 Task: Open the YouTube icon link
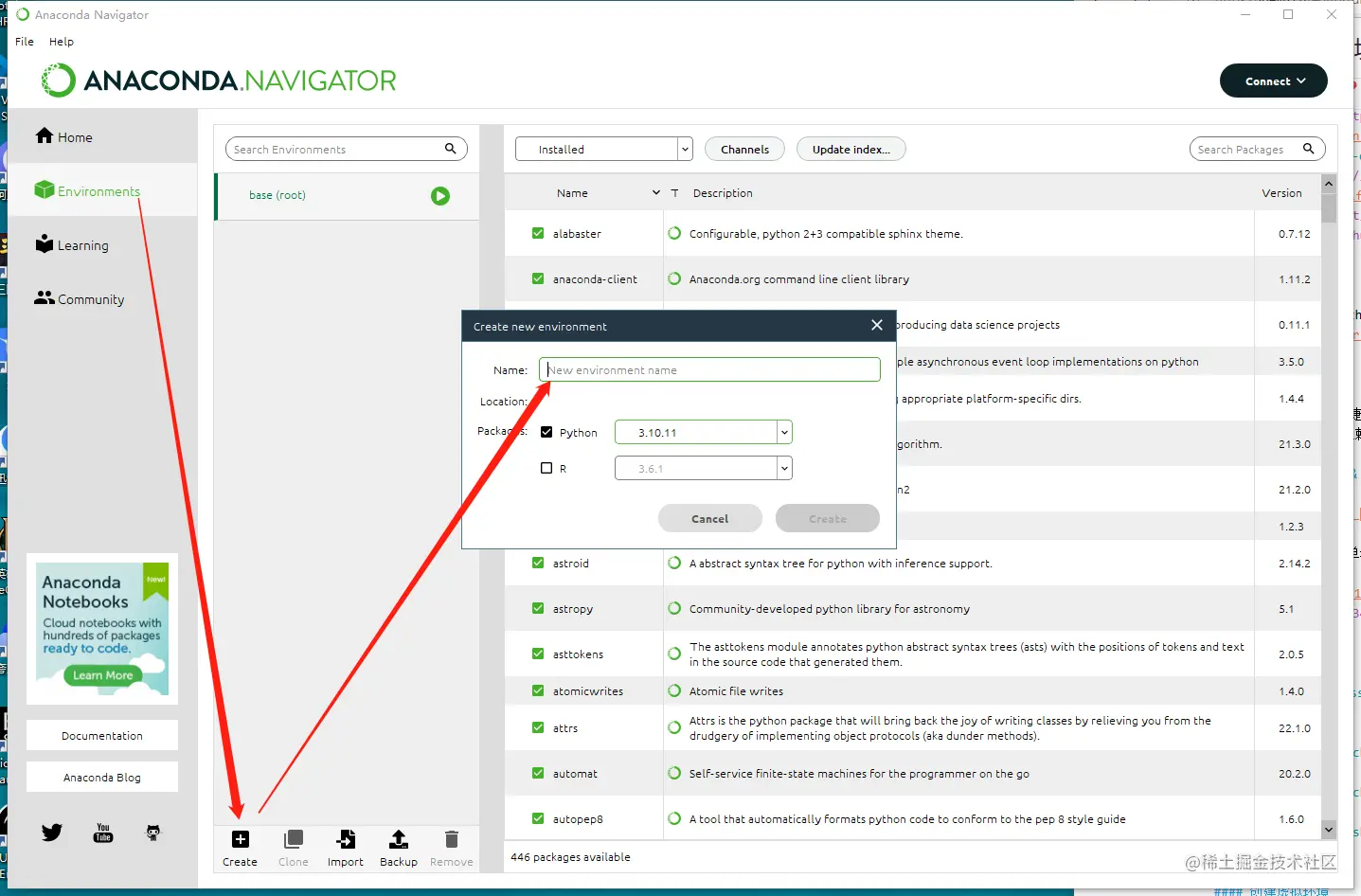point(103,833)
